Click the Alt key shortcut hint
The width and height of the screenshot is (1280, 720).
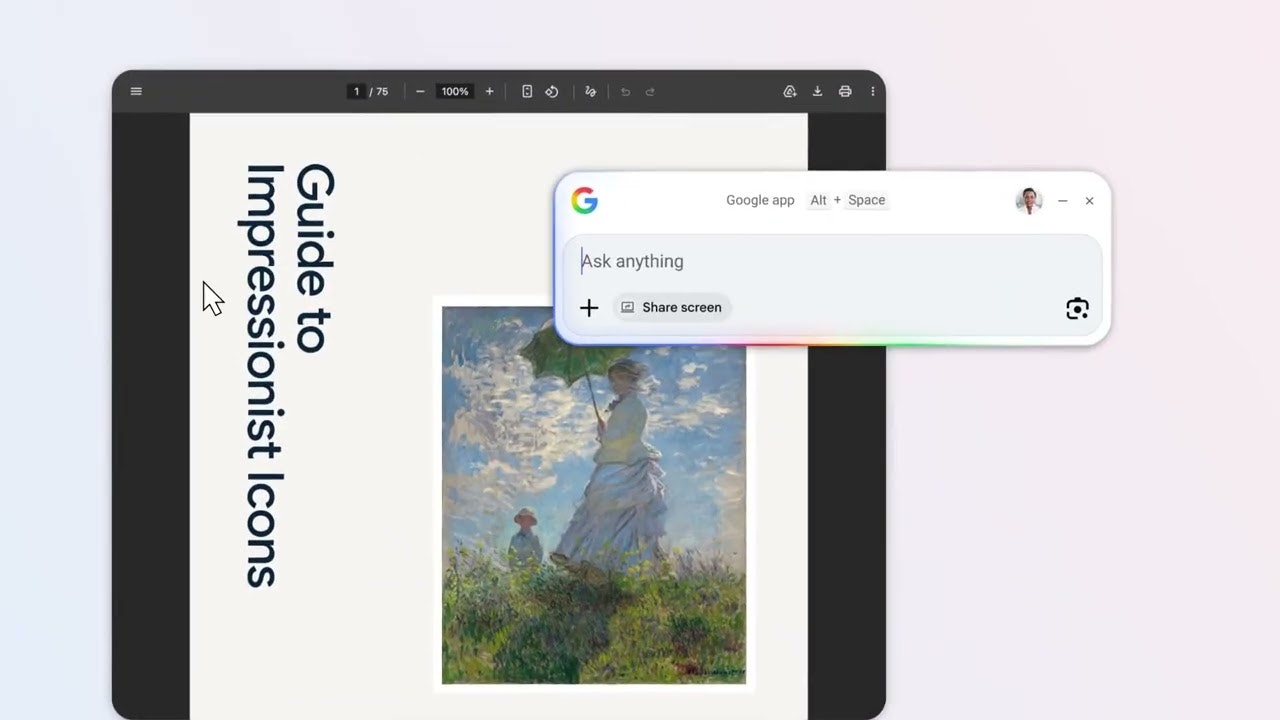click(x=819, y=200)
